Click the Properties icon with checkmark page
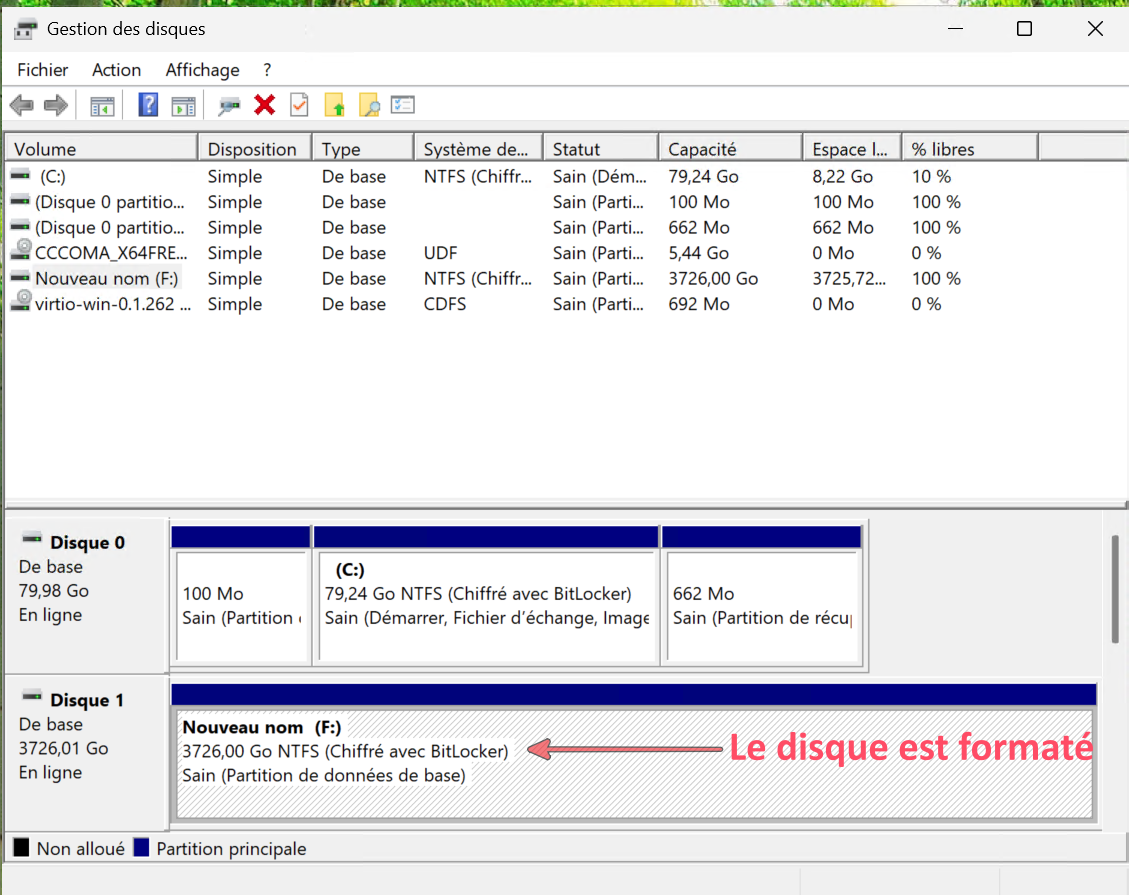The width and height of the screenshot is (1129, 895). point(299,105)
